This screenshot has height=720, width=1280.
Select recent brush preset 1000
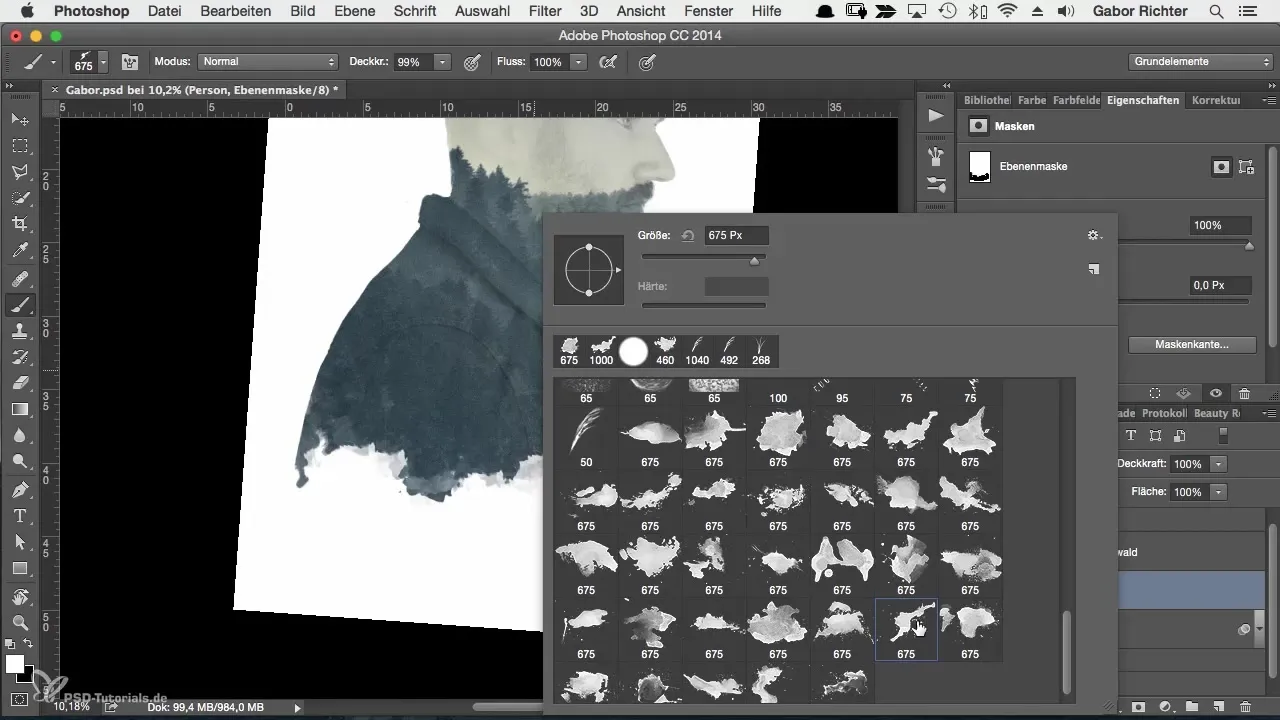[601, 352]
